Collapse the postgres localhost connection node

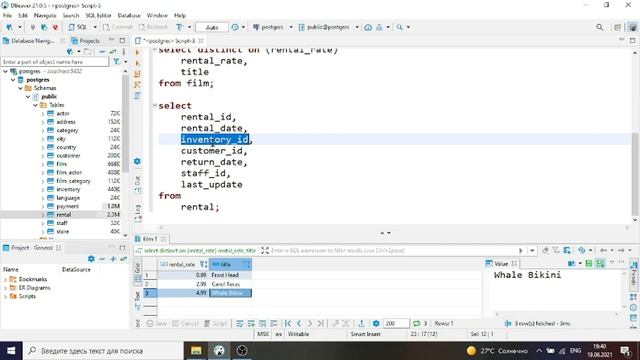pyautogui.click(x=5, y=71)
